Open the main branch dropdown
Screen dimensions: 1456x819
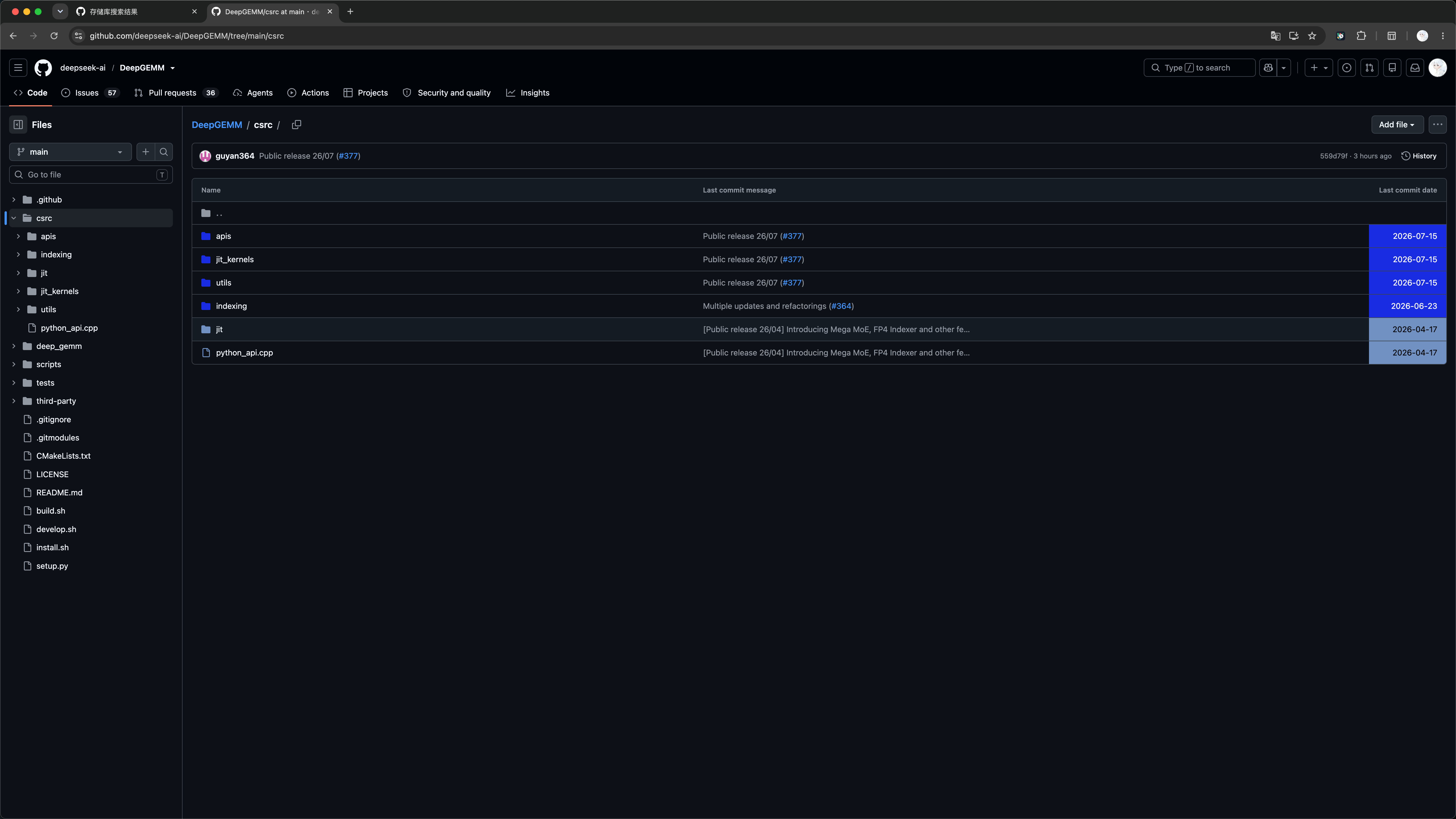point(70,152)
